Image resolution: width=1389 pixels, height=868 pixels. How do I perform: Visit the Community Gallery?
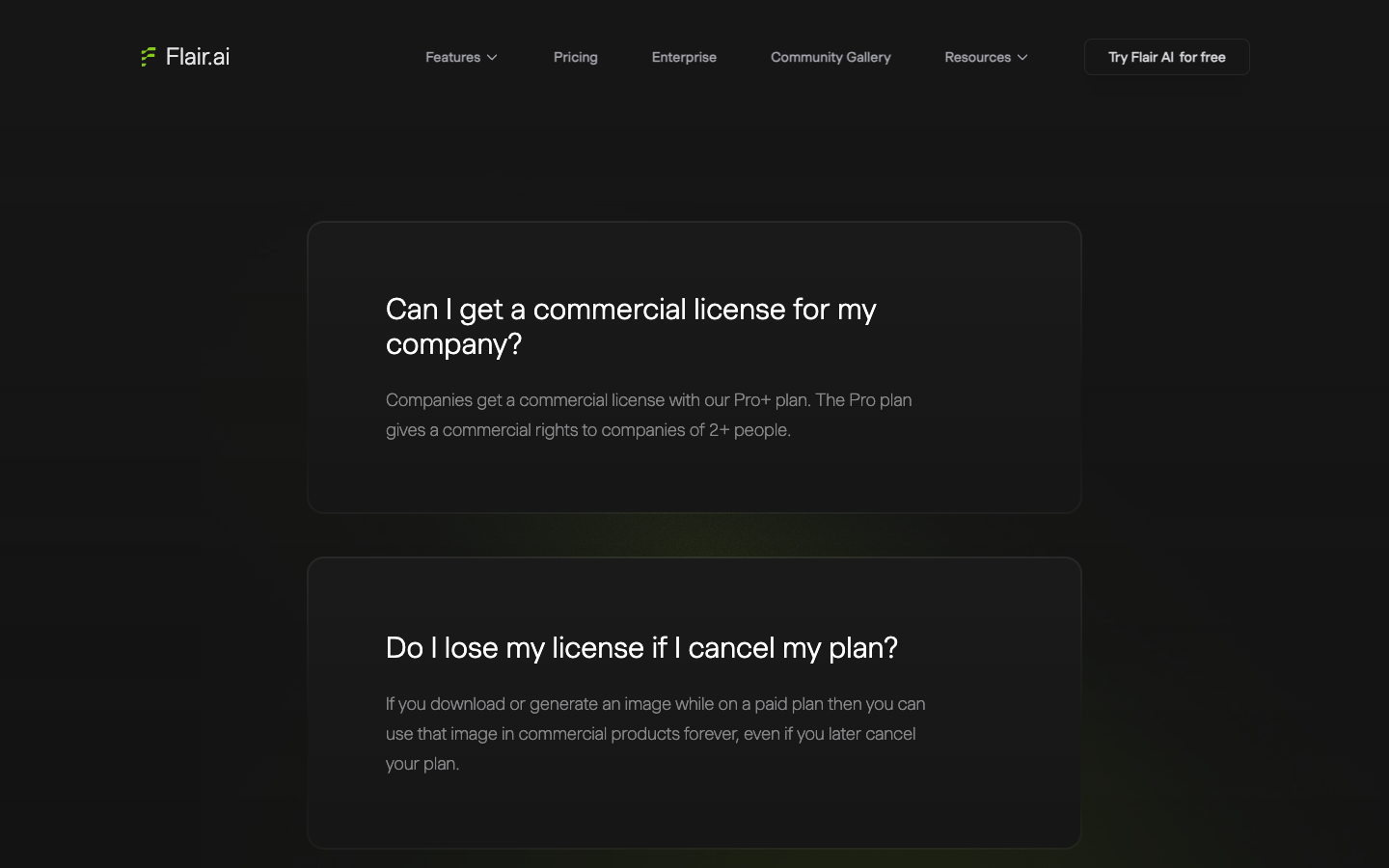[x=831, y=57]
